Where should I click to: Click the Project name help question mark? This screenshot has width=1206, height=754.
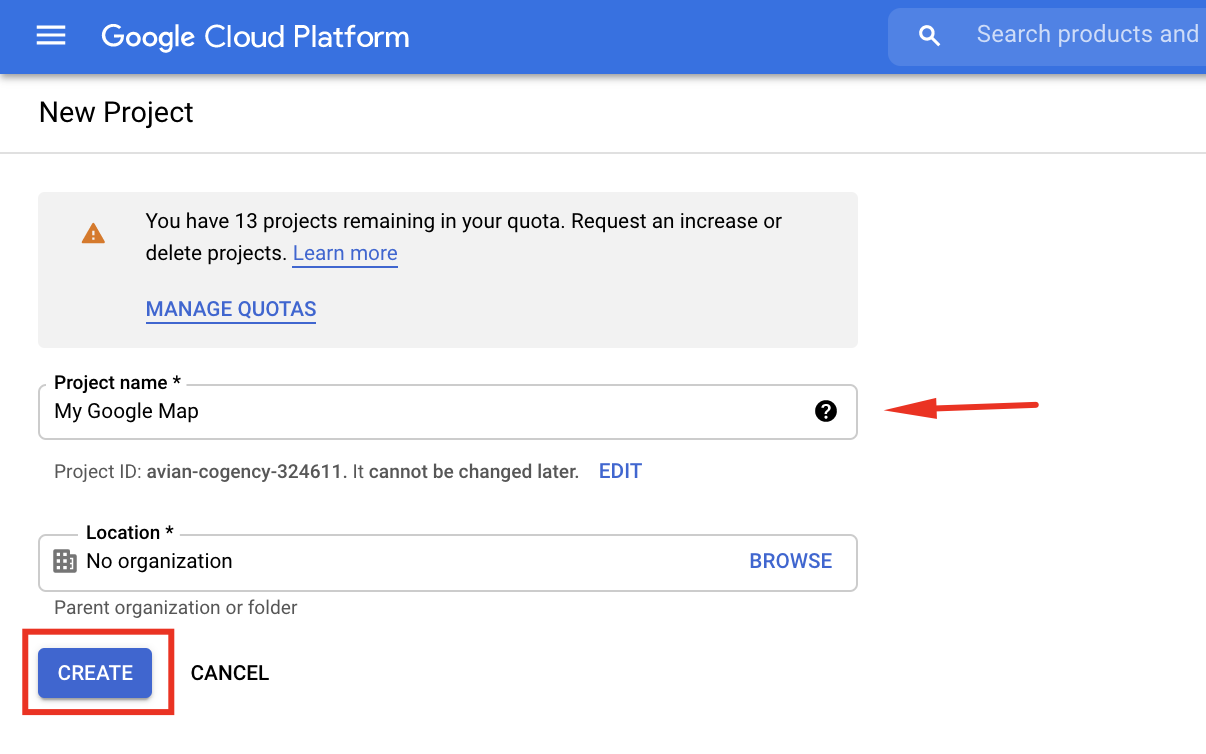pos(825,411)
